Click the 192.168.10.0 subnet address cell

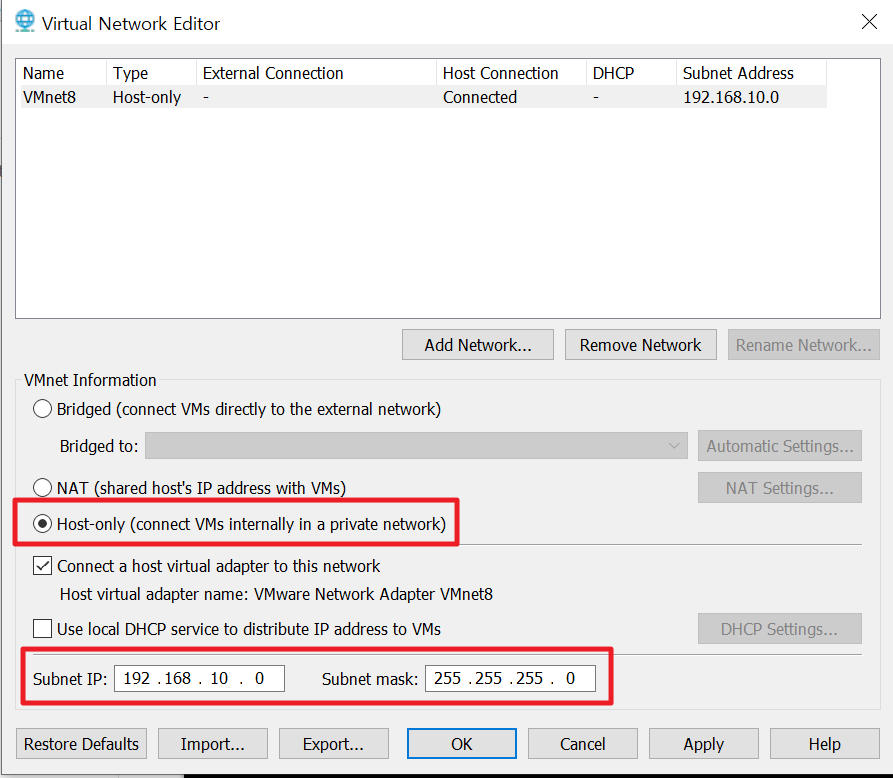pos(731,97)
